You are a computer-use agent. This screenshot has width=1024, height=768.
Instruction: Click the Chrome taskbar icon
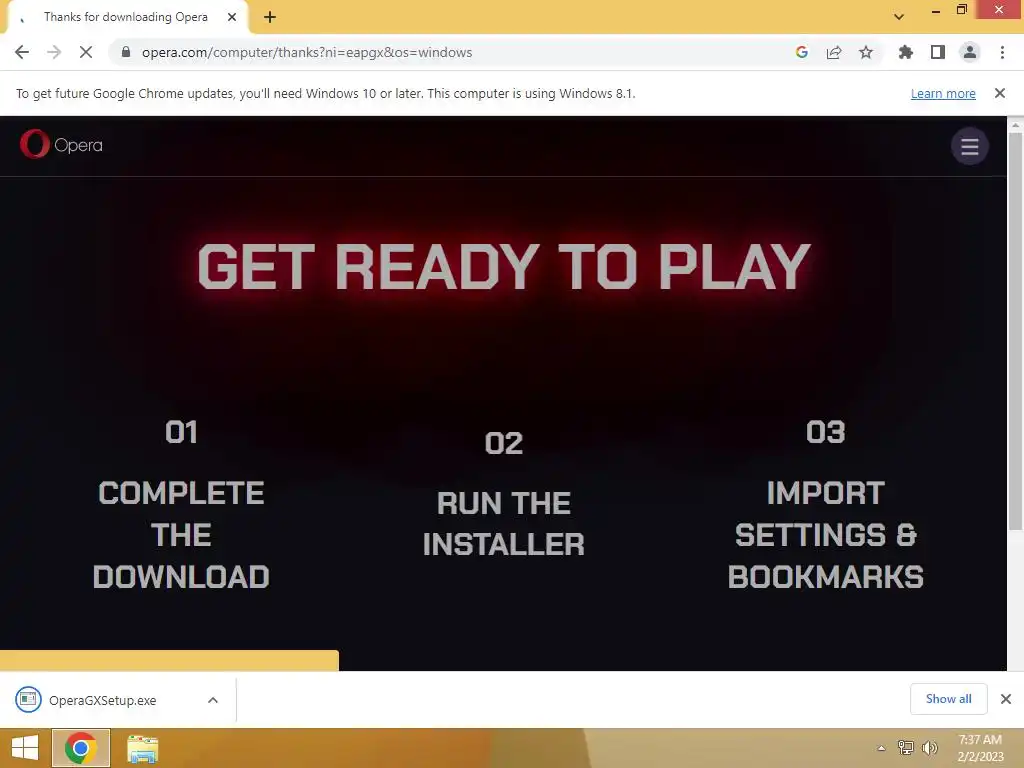pos(80,748)
